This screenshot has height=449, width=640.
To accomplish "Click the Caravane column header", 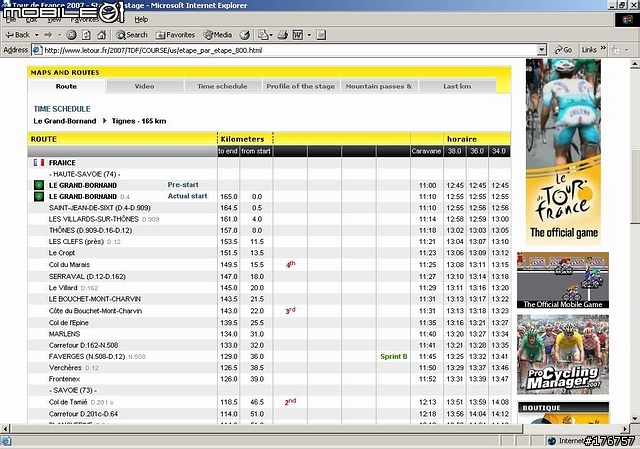I will coord(426,151).
